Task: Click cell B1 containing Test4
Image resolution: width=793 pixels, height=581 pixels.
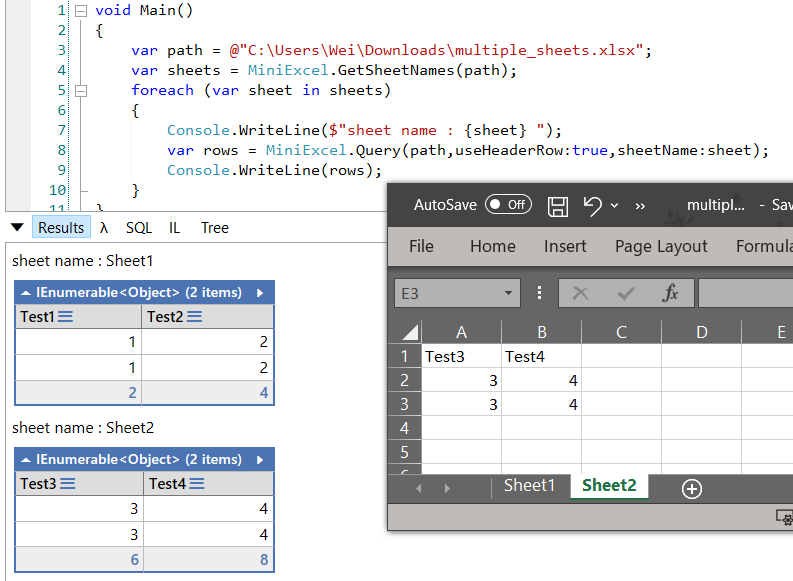Action: [542, 356]
